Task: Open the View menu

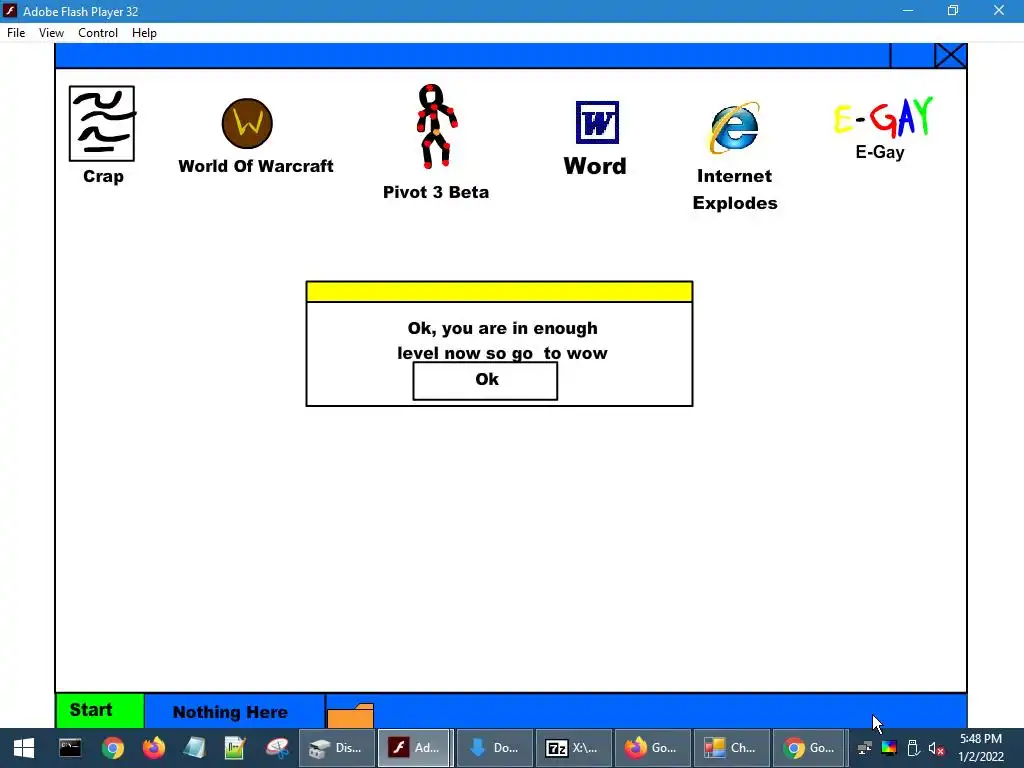Action: tap(51, 33)
